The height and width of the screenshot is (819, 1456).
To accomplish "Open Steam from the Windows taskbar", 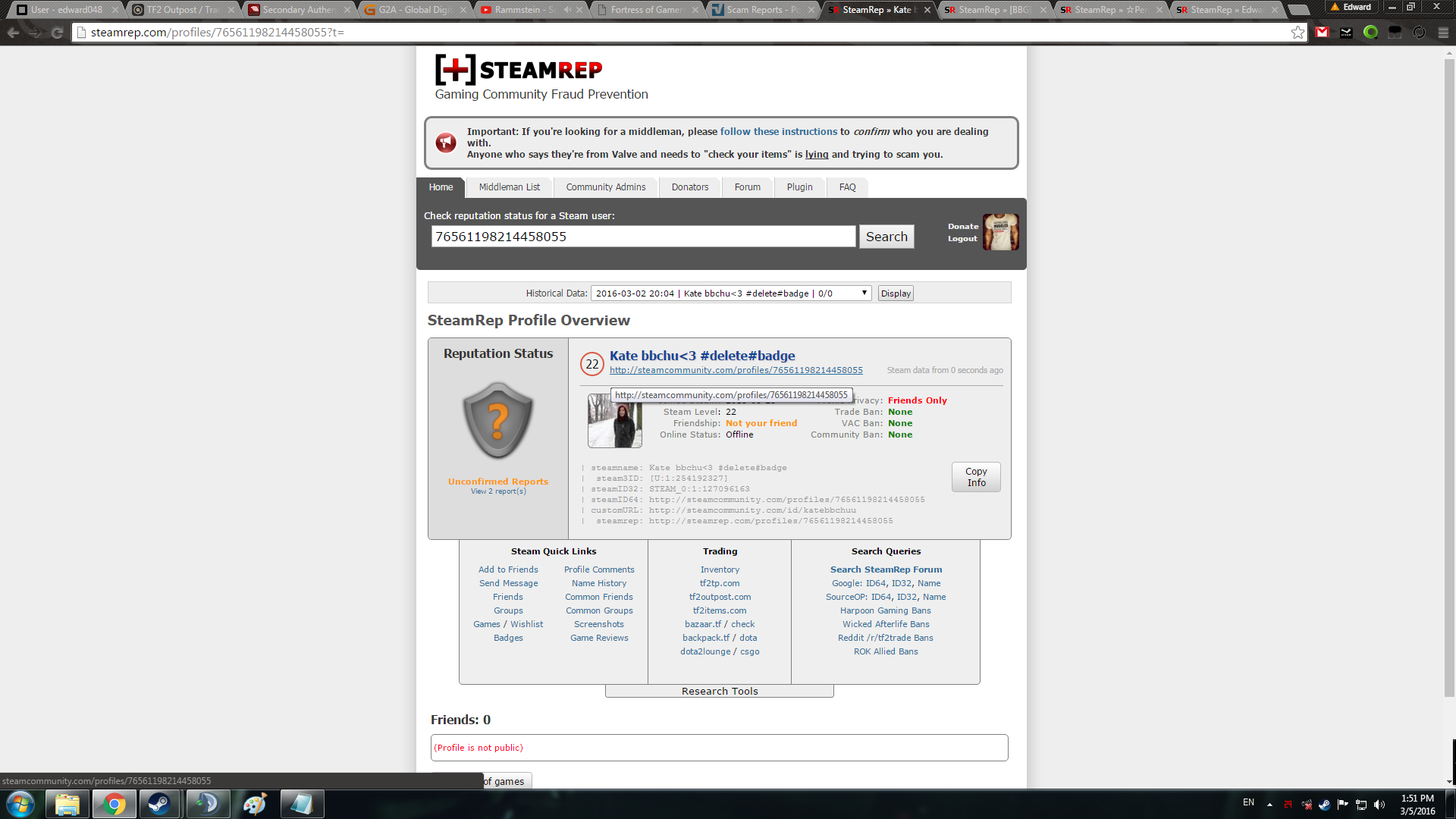I will click(x=159, y=804).
